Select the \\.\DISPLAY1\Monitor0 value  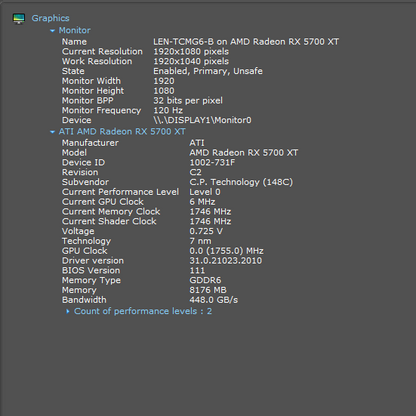coord(202,120)
